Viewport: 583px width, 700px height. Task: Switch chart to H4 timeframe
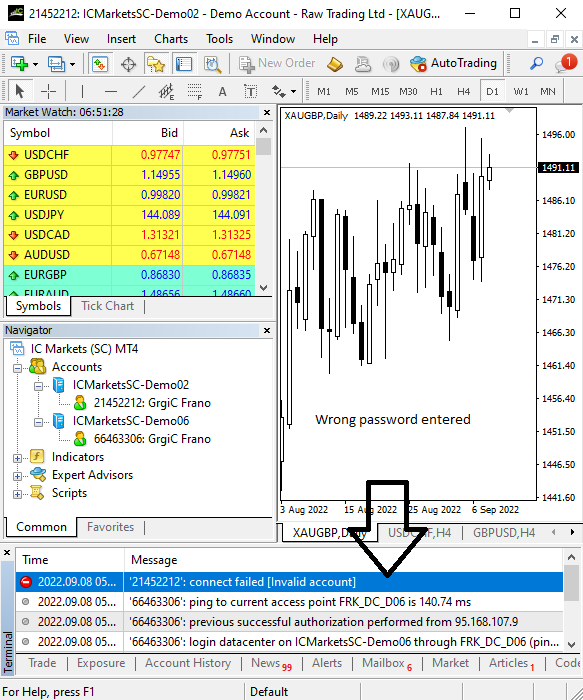tap(464, 92)
